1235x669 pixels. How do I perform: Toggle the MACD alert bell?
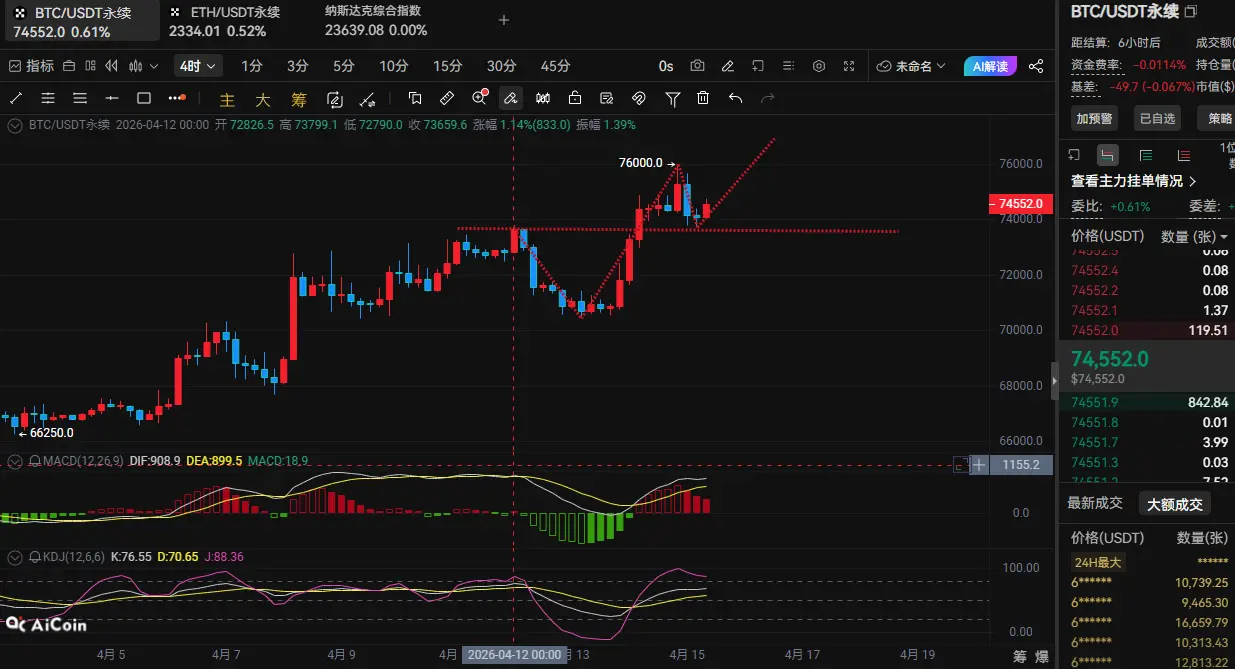pyautogui.click(x=35, y=461)
